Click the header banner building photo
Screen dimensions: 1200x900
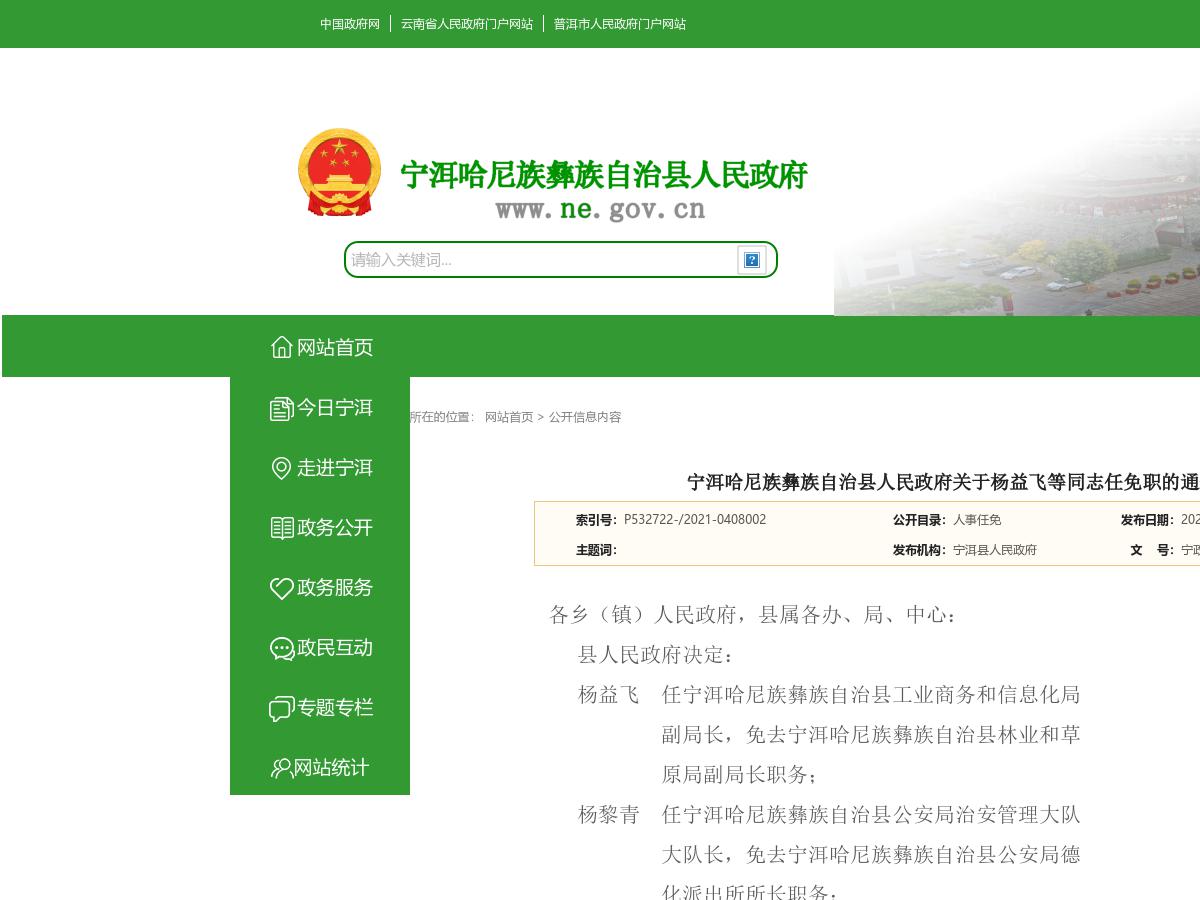pos(1017,208)
